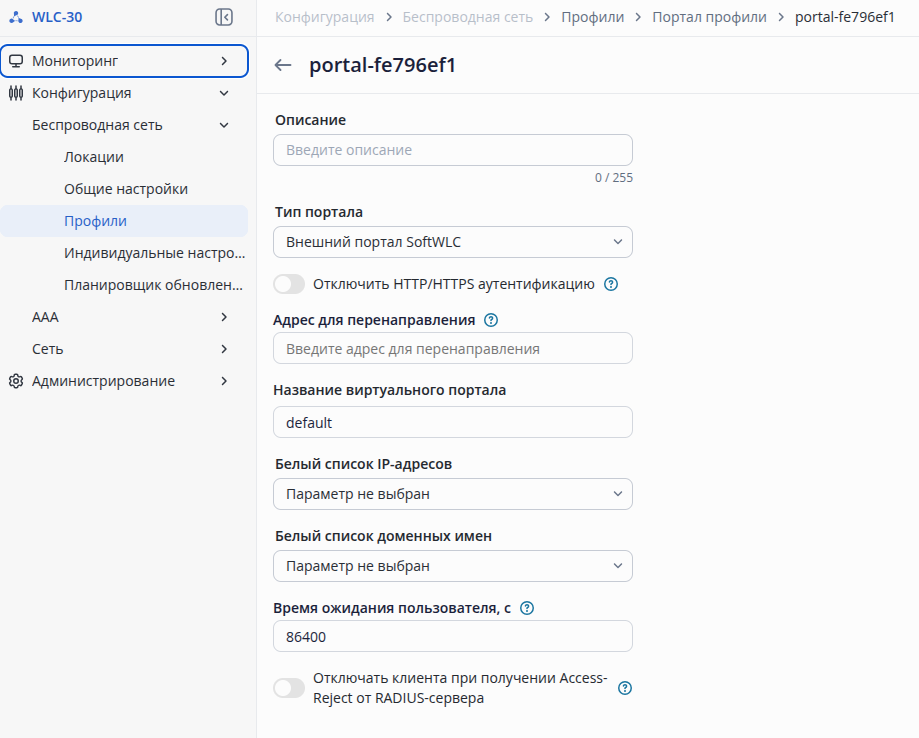Focus Адрес для перенаправления input field
Viewport: 919px width, 738px height.
(x=452, y=349)
